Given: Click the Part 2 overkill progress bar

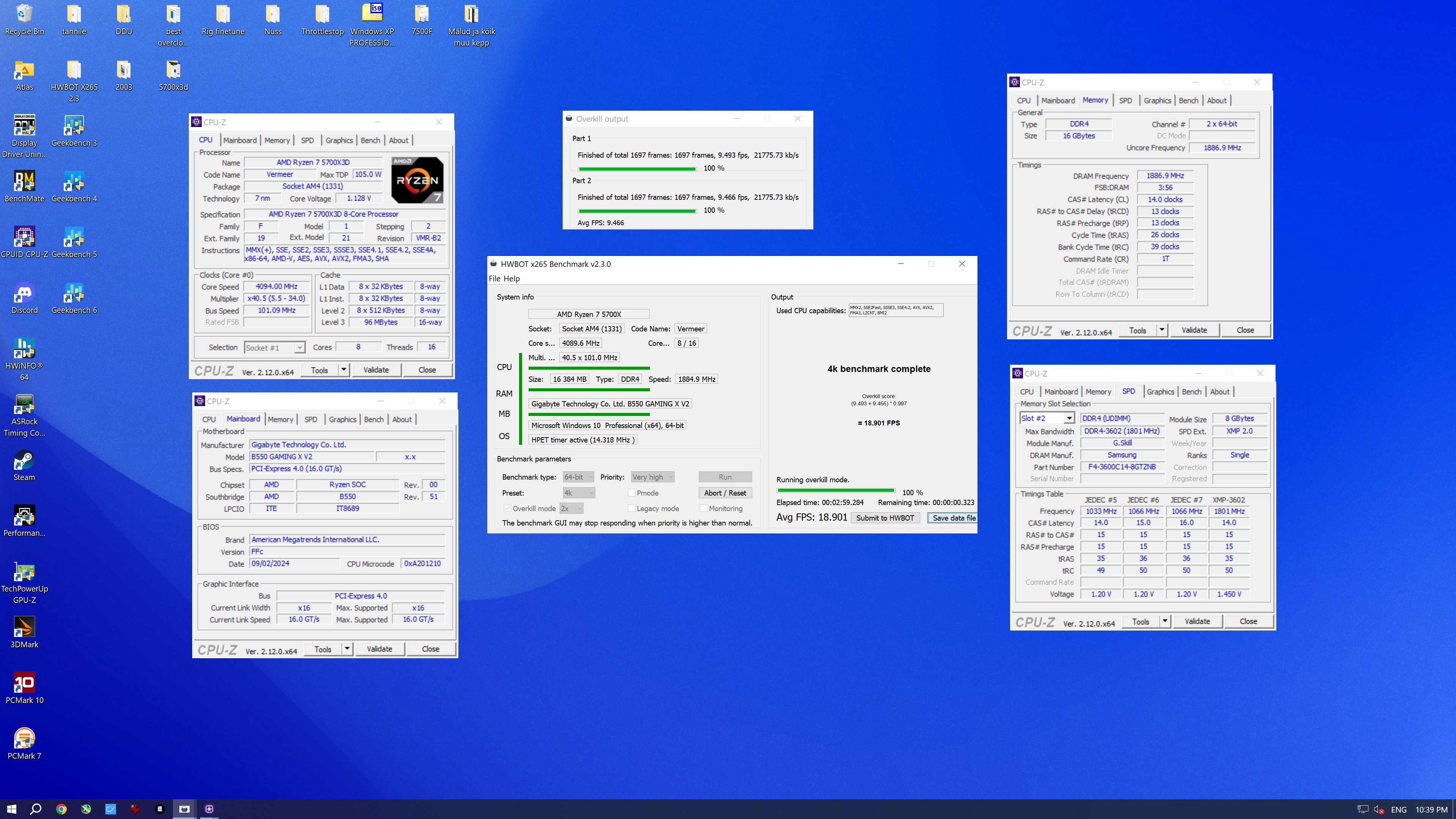Looking at the screenshot, I should tap(637, 211).
